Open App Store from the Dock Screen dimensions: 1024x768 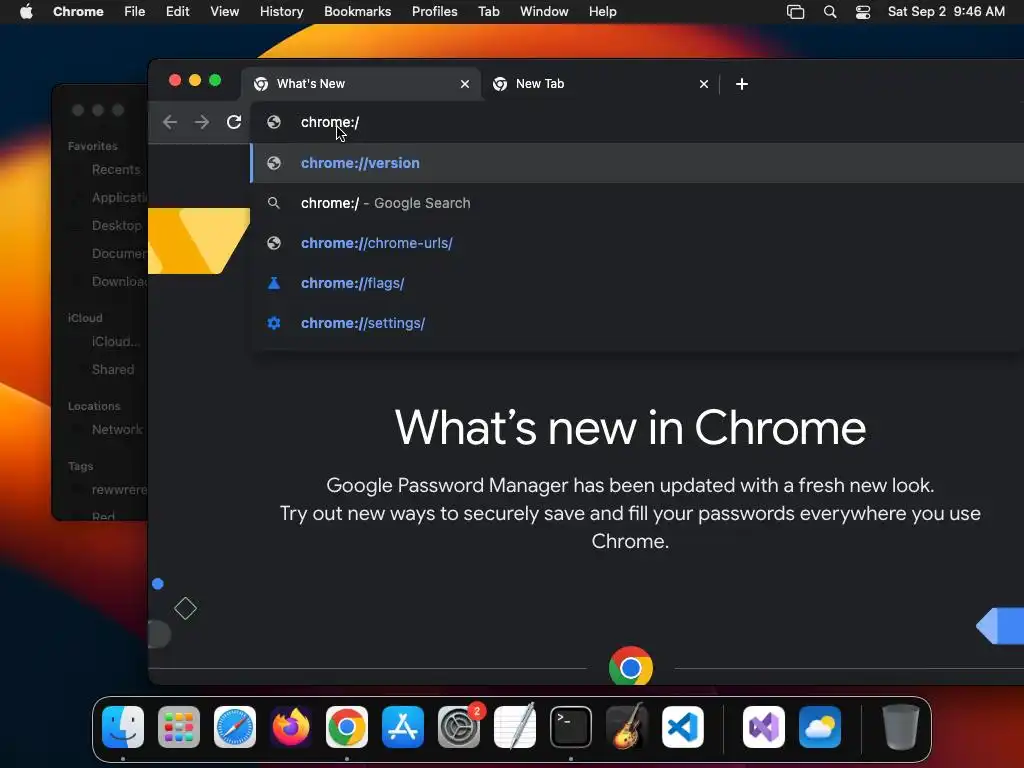pyautogui.click(x=403, y=727)
